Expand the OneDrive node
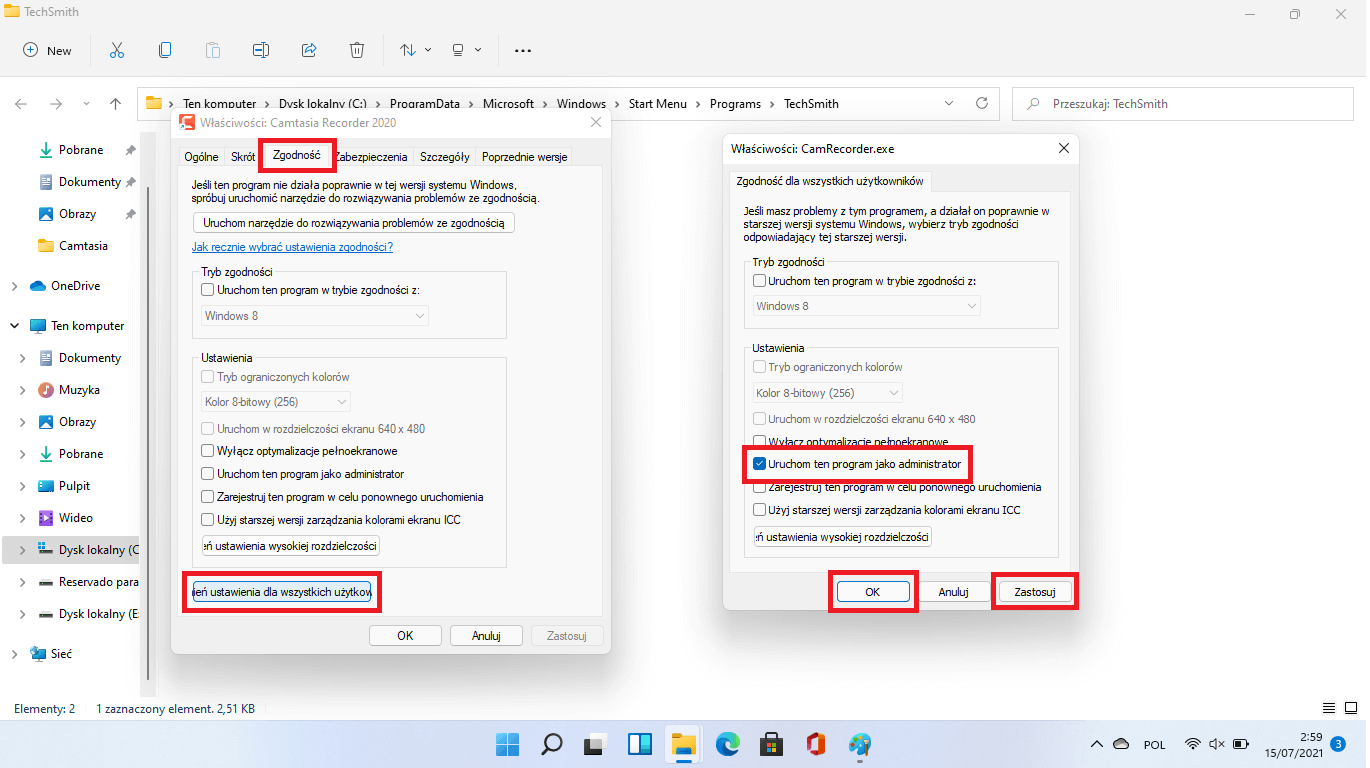This screenshot has height=768, width=1370. coord(14,286)
